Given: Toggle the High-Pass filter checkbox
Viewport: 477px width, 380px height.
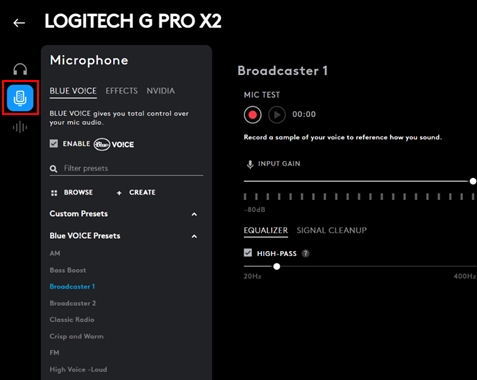Looking at the screenshot, I should (x=248, y=253).
